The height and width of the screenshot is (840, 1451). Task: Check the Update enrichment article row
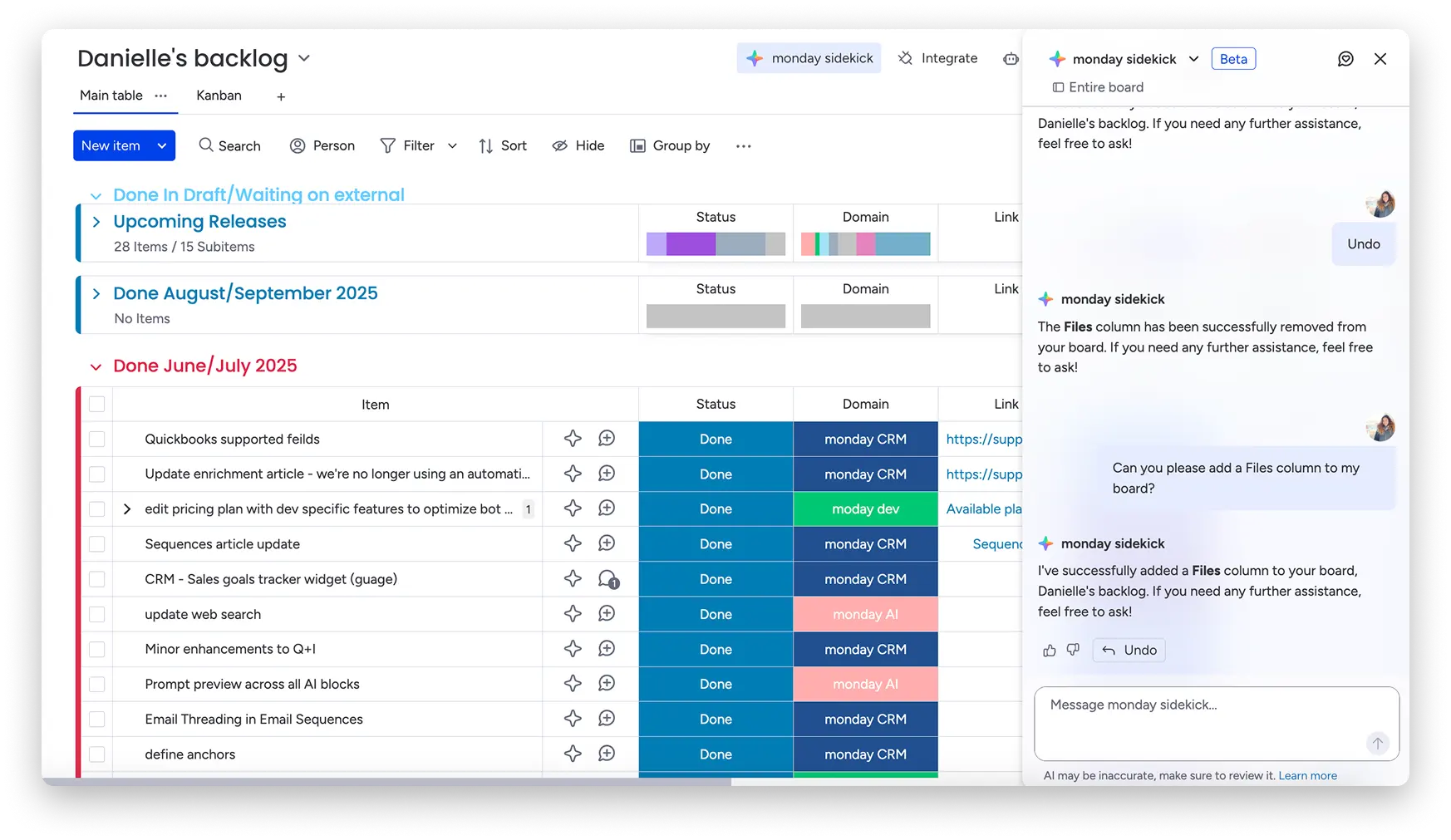click(97, 474)
